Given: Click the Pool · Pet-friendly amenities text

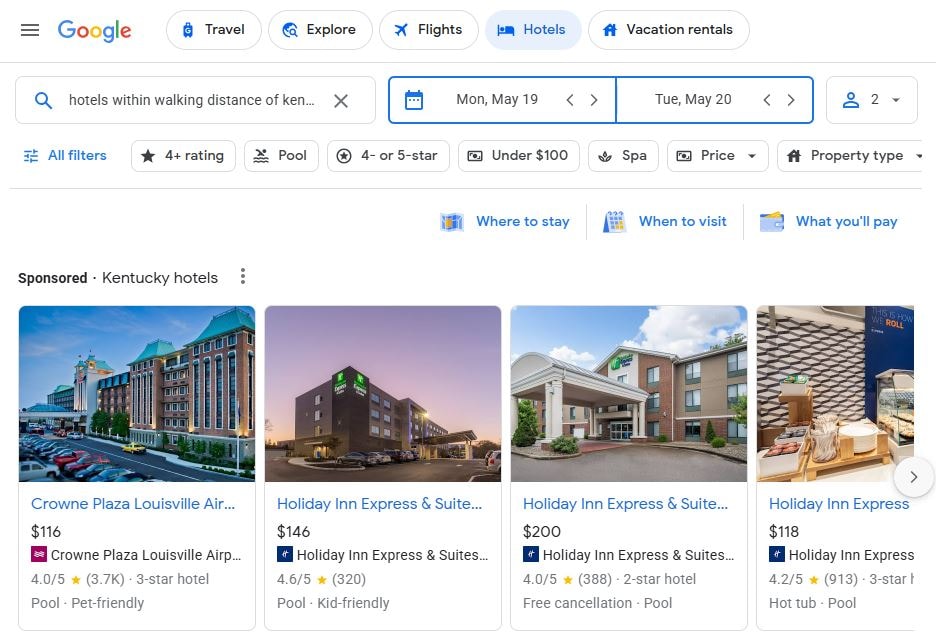Looking at the screenshot, I should 88,603.
